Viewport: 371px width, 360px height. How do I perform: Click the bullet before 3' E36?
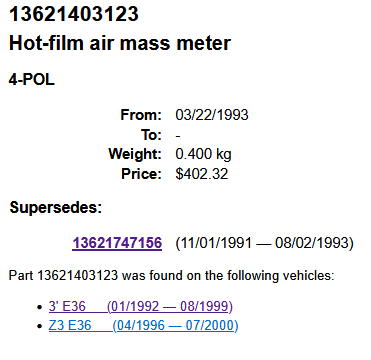40,307
